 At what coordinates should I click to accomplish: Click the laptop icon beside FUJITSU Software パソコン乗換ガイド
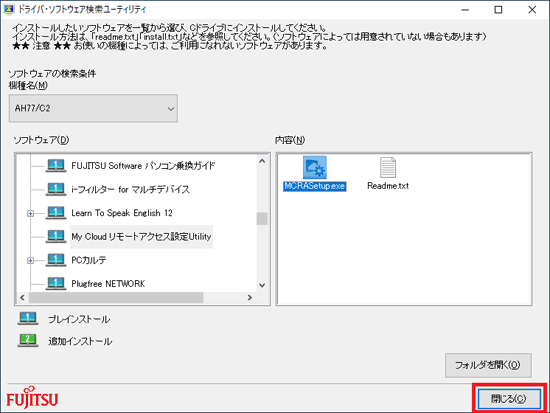point(56,166)
